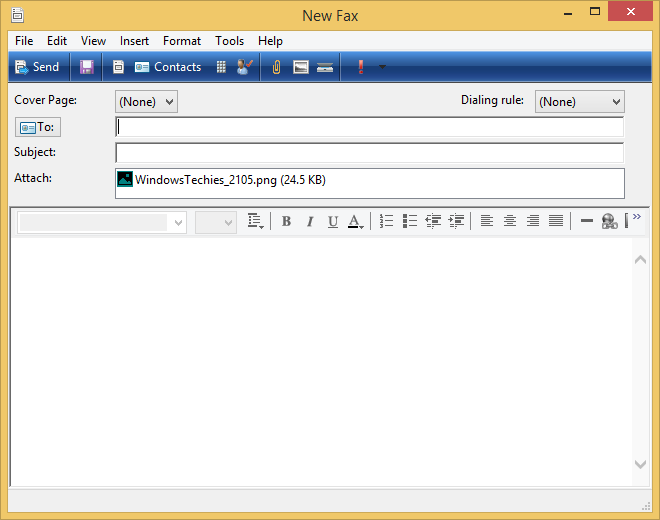Open the Insert menu
Viewport: 660px width, 520px height.
coord(134,41)
